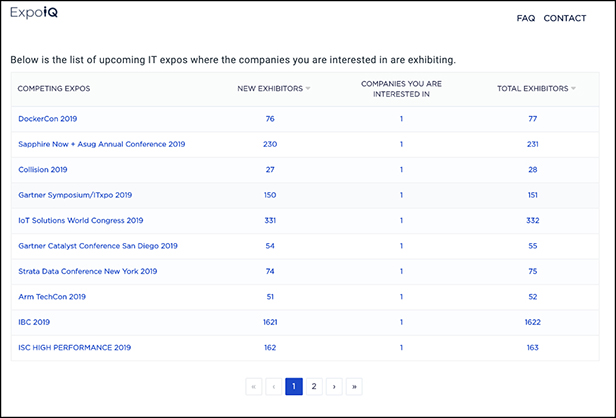616x418 pixels.
Task: Click new exhibitors value 1621
Action: click(x=270, y=322)
